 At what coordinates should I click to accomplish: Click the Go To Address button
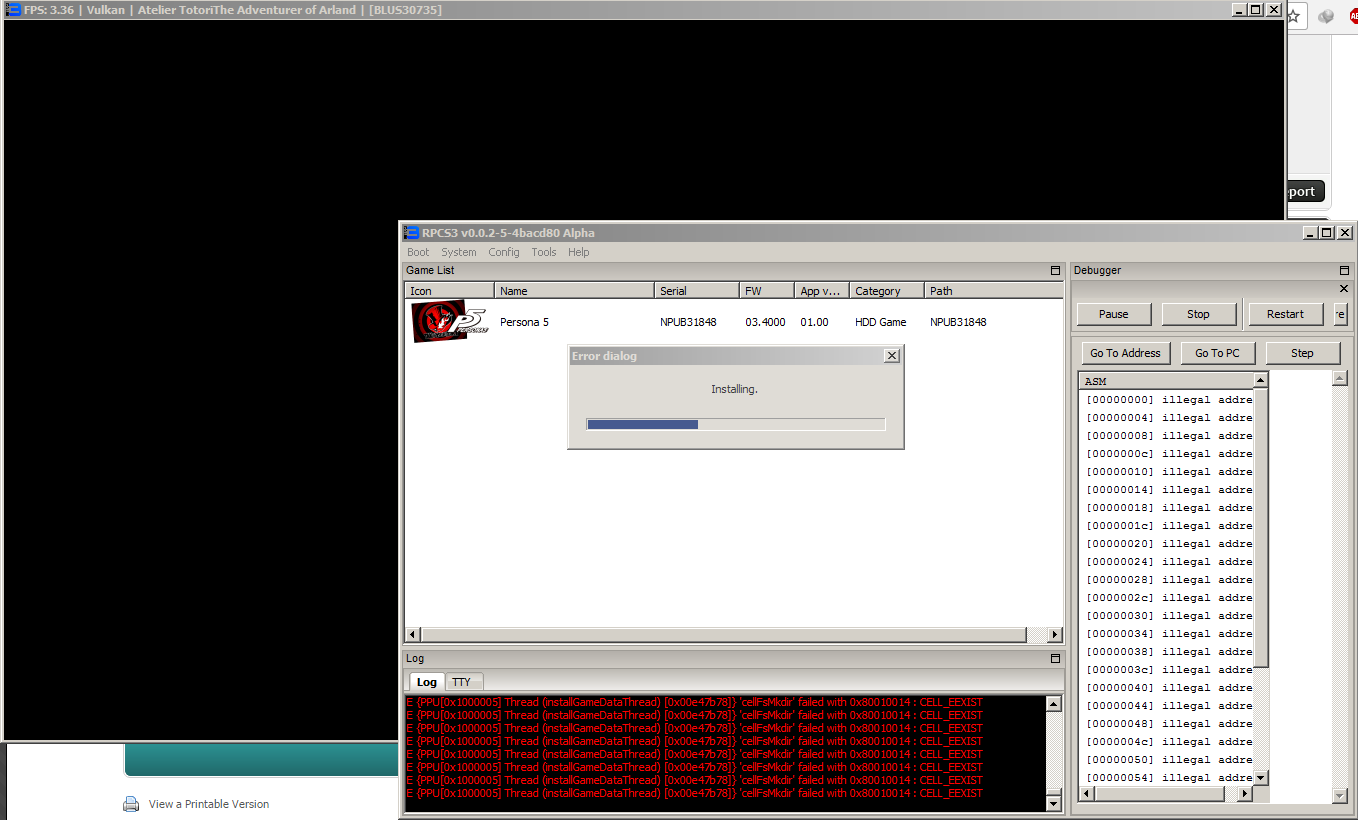(1125, 353)
